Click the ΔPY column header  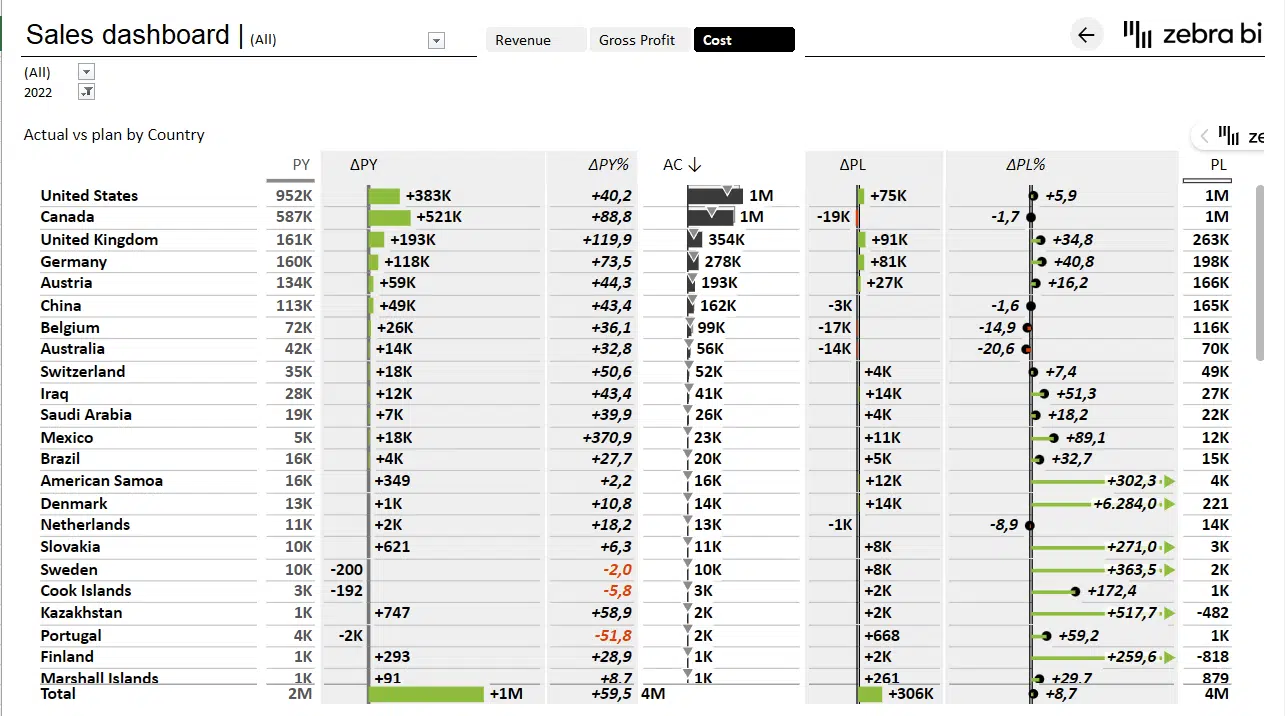(x=364, y=165)
